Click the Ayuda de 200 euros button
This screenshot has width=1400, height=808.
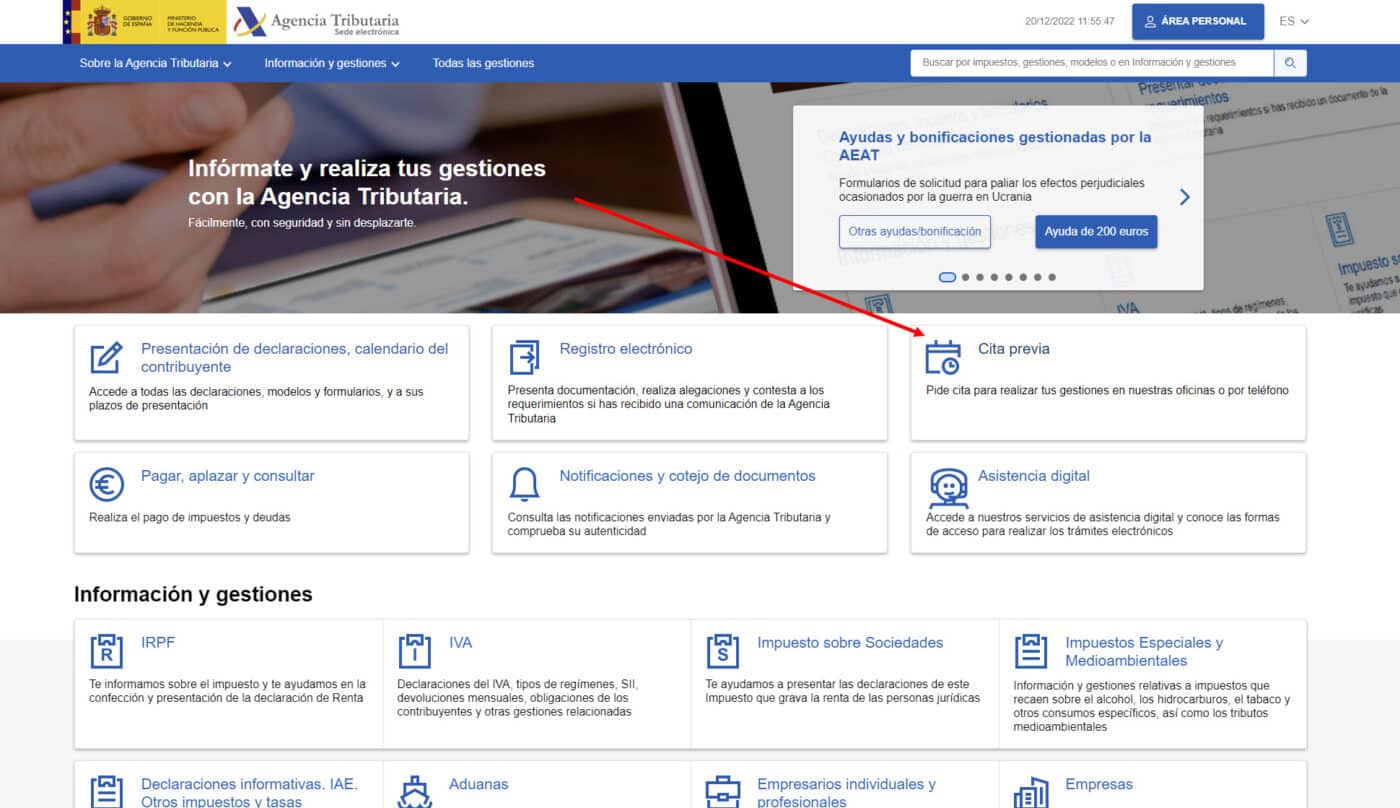pos(1096,231)
